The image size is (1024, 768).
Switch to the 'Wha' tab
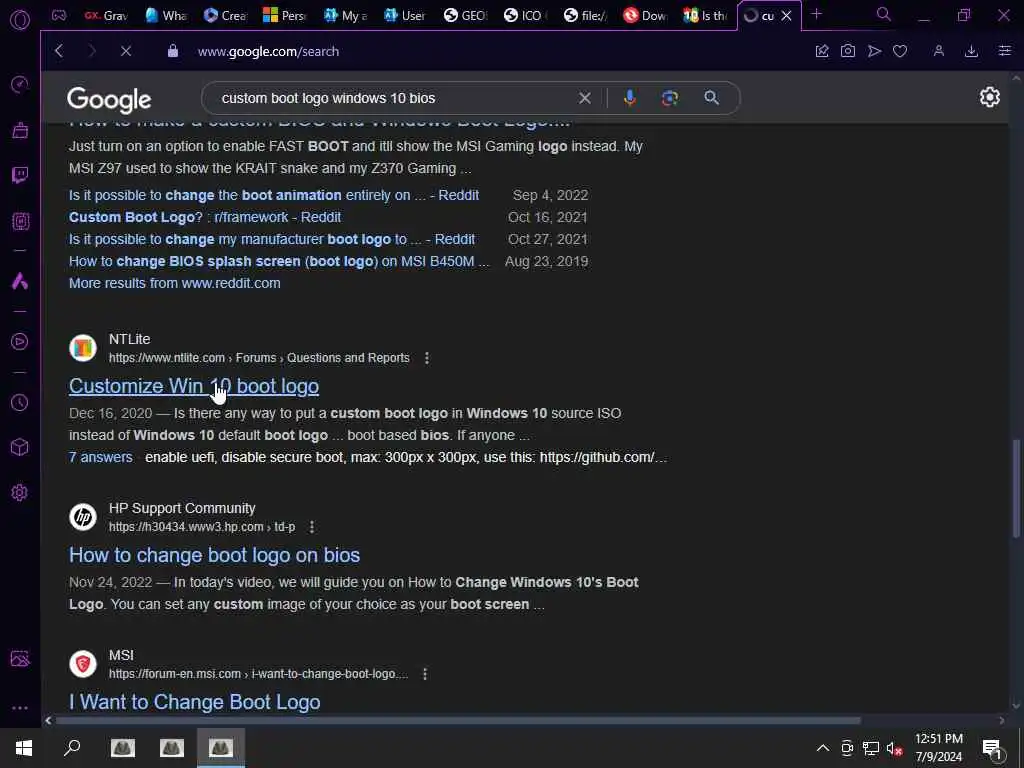[x=166, y=15]
